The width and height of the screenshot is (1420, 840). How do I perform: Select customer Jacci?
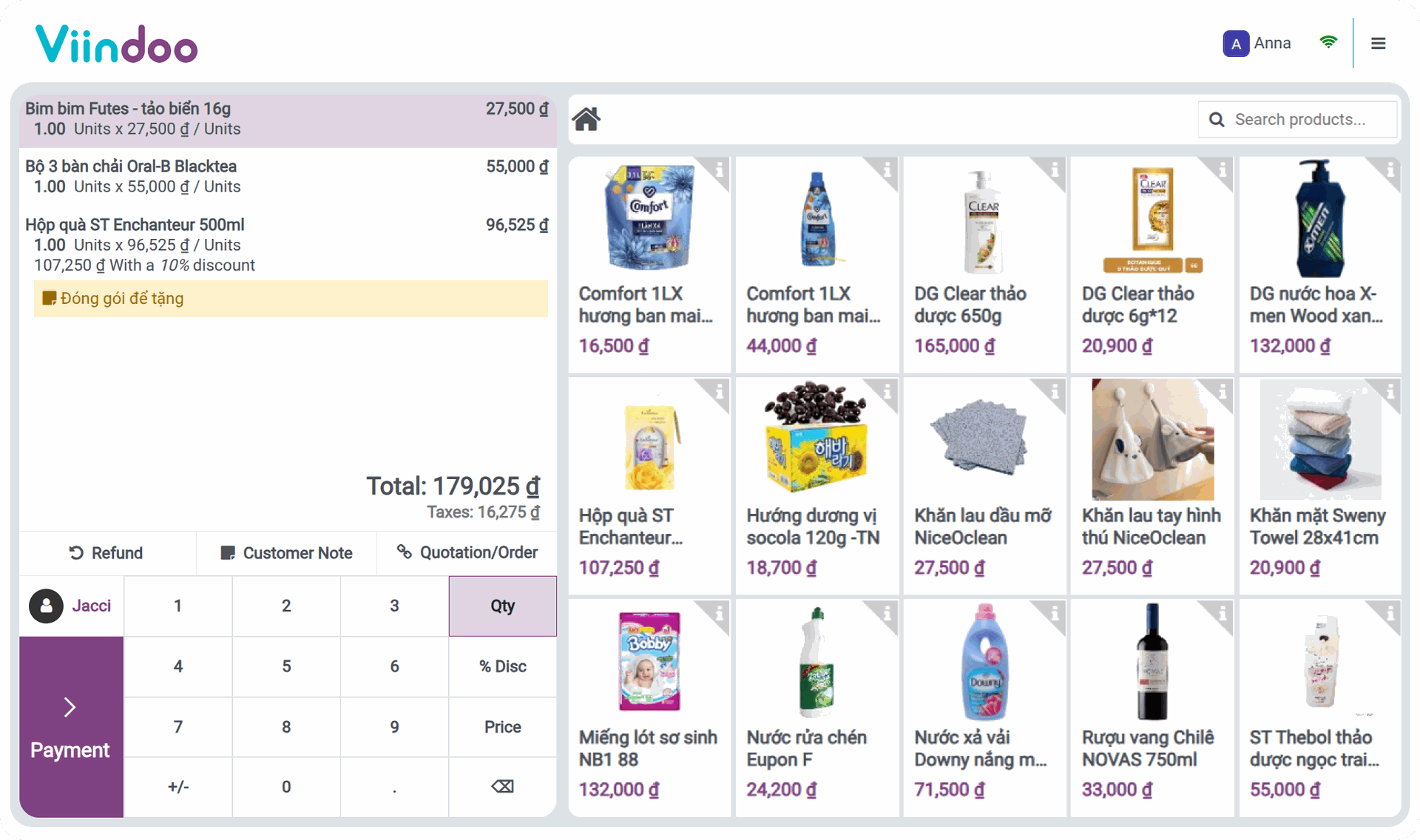[x=71, y=606]
